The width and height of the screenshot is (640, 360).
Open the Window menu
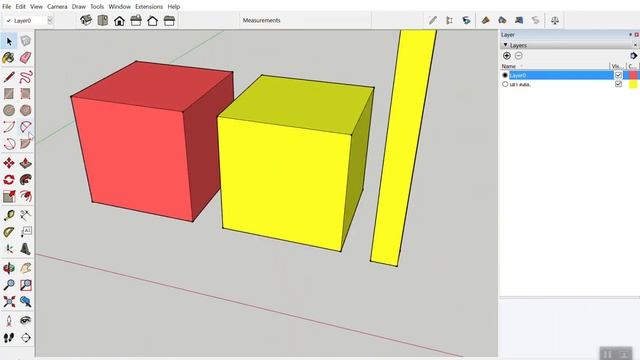click(x=120, y=7)
